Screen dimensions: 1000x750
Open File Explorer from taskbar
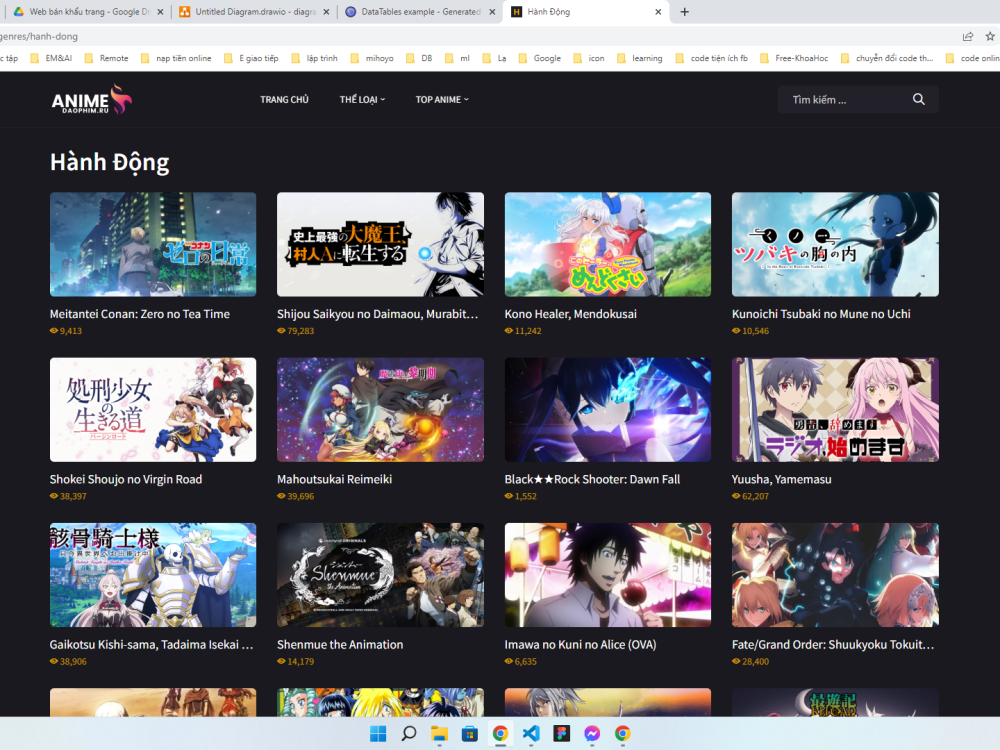click(x=439, y=734)
